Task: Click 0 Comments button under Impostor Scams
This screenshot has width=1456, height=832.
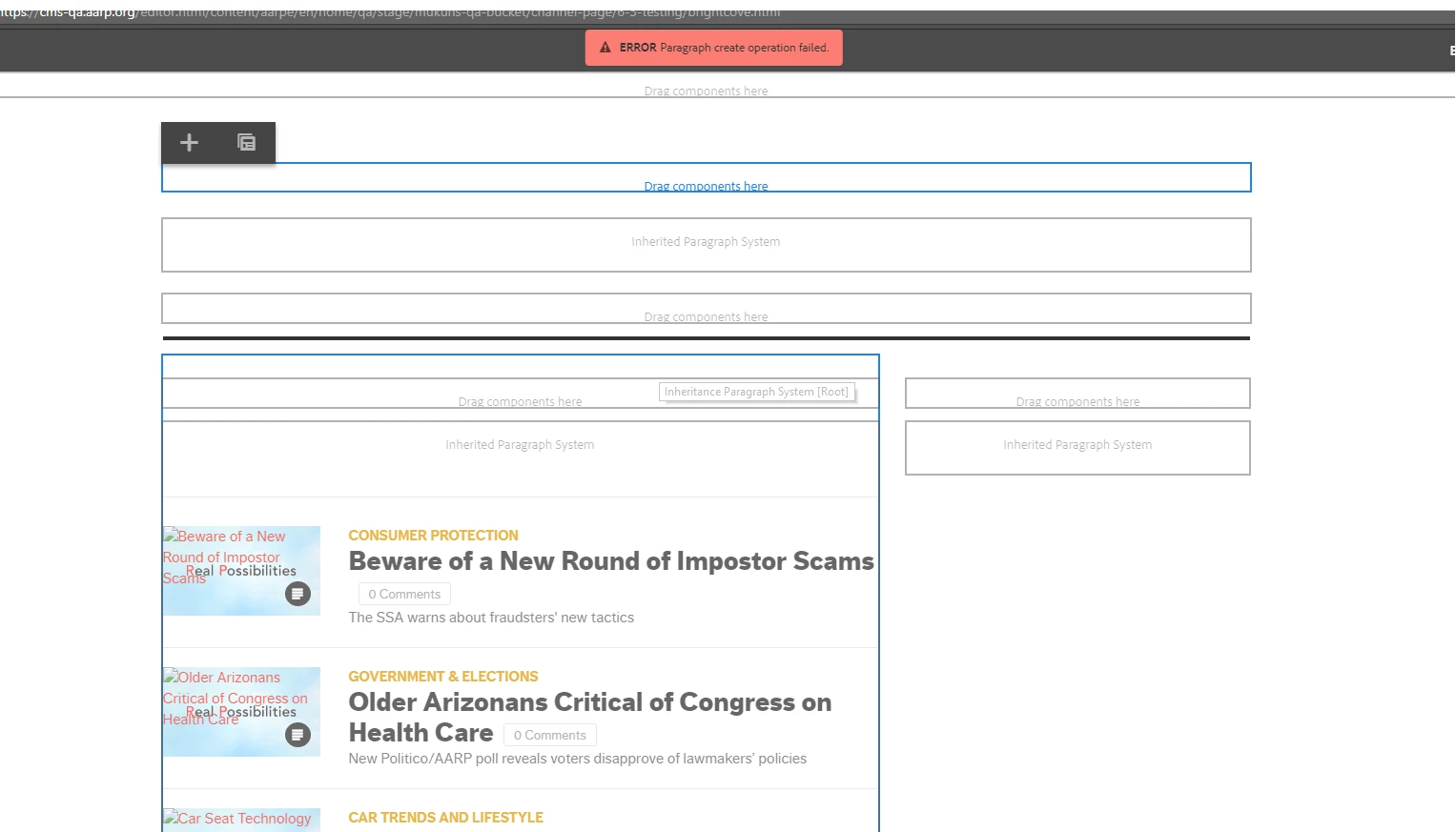Action: pyautogui.click(x=404, y=594)
